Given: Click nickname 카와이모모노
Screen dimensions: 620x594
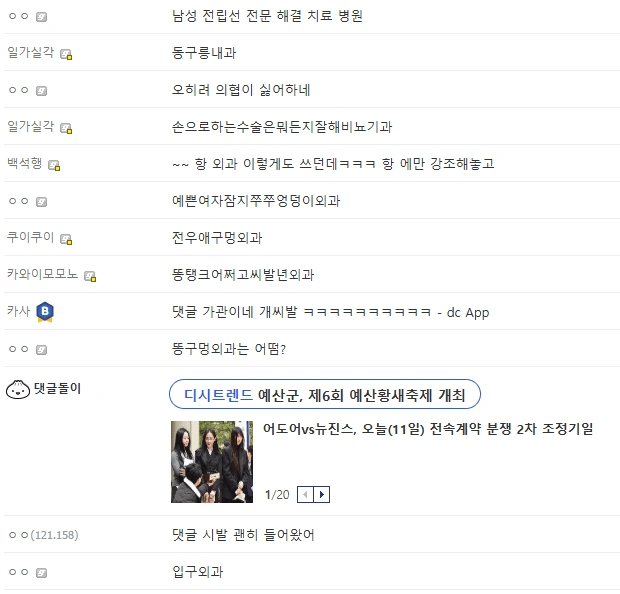Looking at the screenshot, I should click(x=42, y=274).
